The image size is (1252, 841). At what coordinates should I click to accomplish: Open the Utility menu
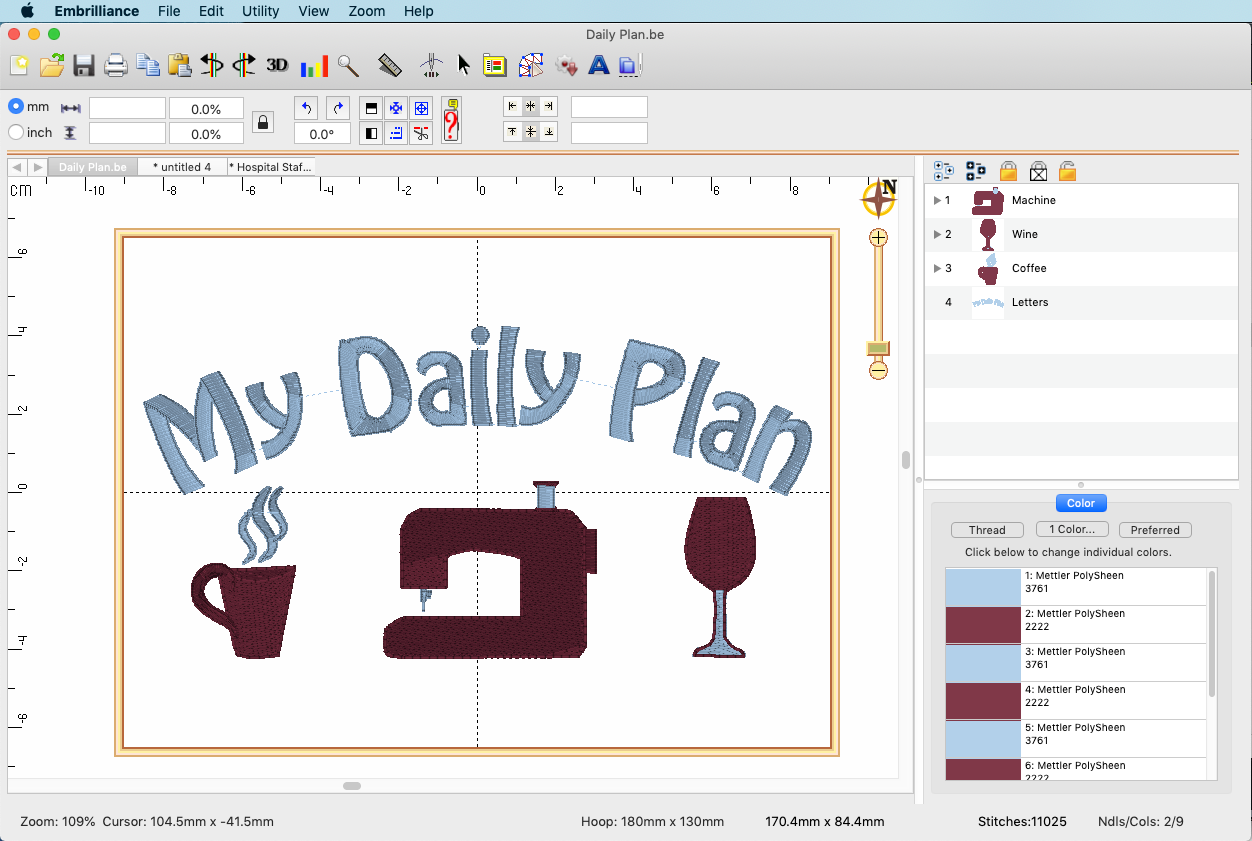pyautogui.click(x=260, y=11)
